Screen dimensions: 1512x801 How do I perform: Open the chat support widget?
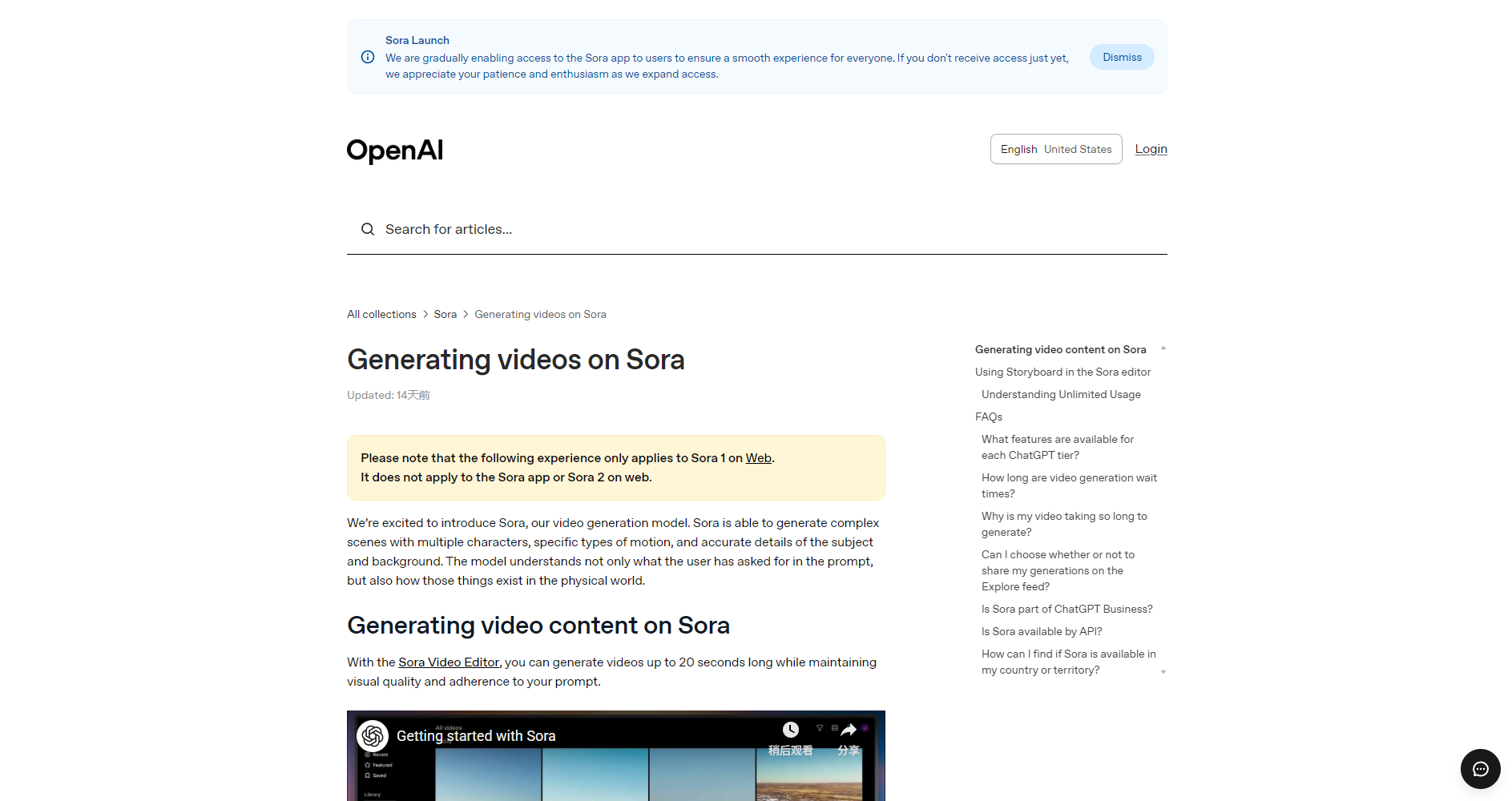click(1480, 769)
